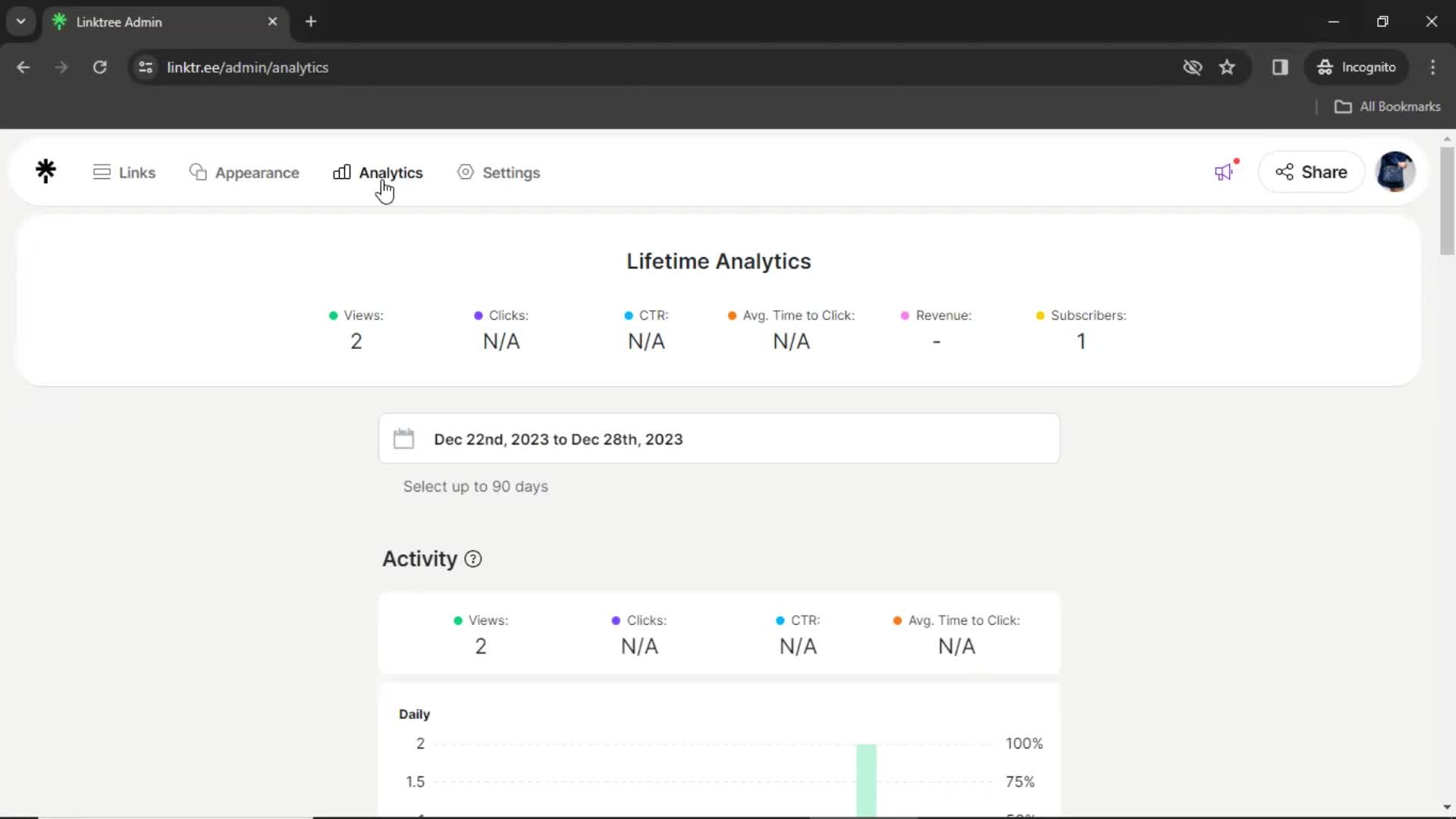Click the Analytics tab label

[390, 172]
